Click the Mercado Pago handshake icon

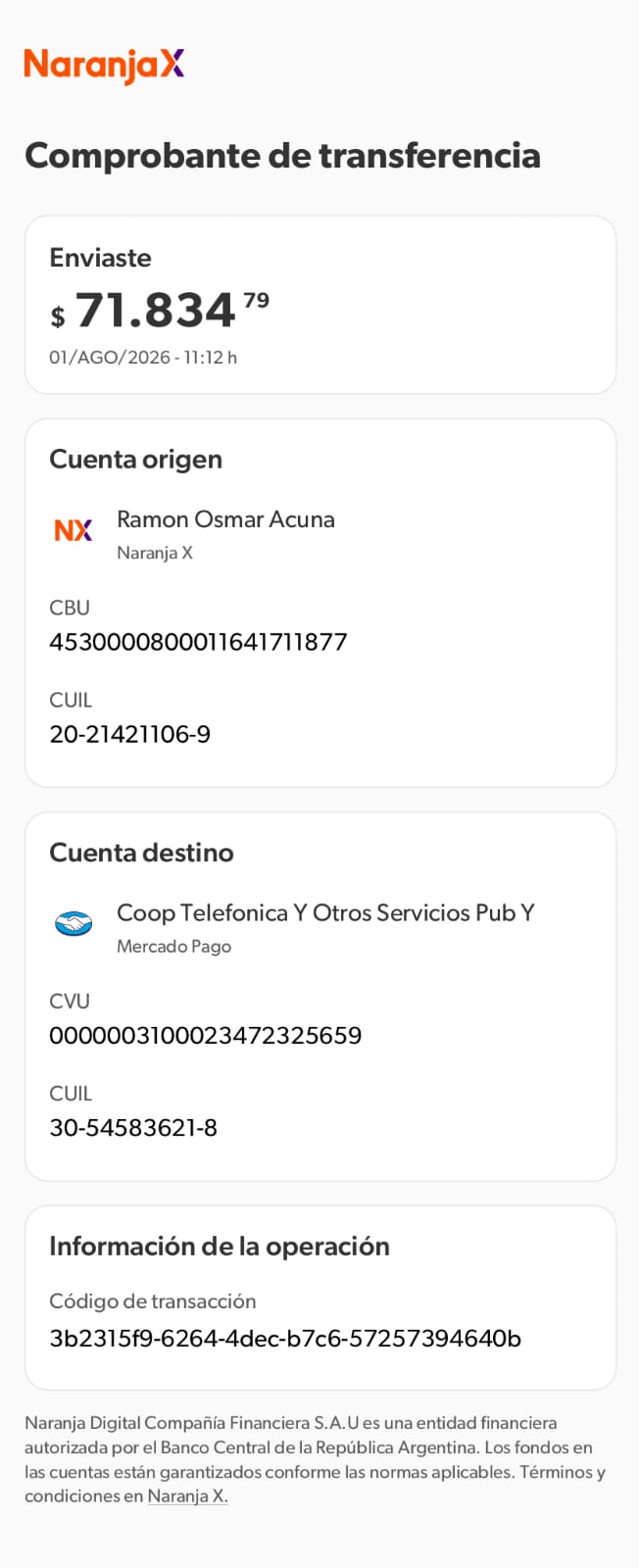(x=74, y=923)
